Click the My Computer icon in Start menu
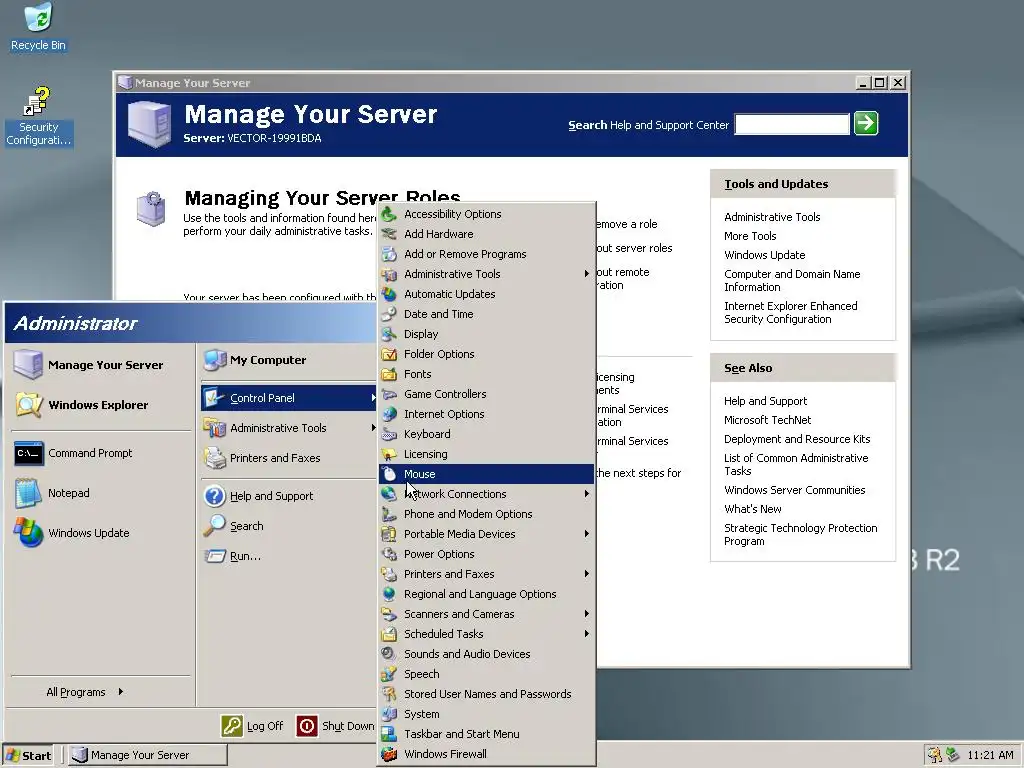Image resolution: width=1024 pixels, height=768 pixels. [215, 360]
